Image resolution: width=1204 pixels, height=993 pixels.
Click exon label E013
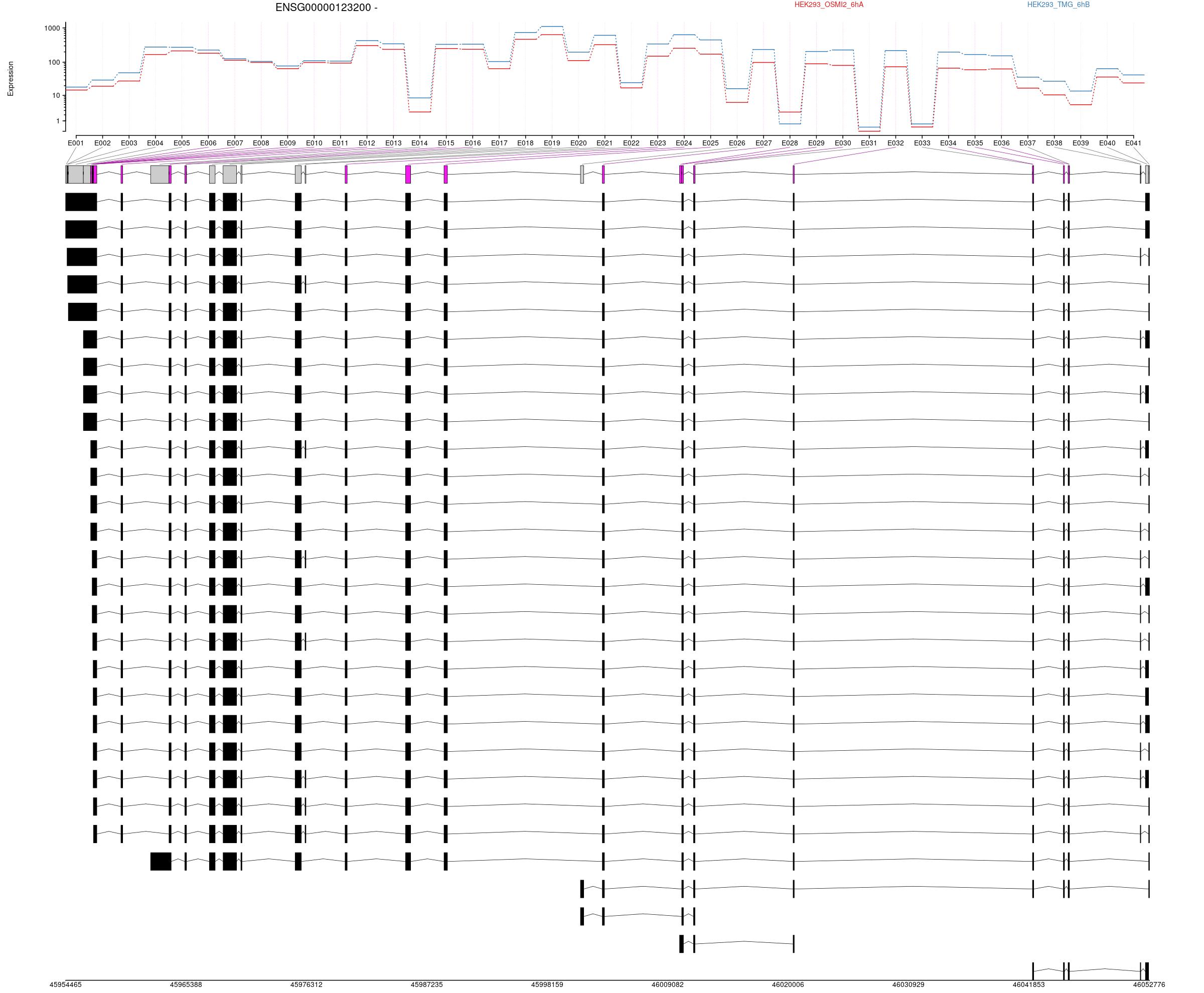[x=393, y=143]
